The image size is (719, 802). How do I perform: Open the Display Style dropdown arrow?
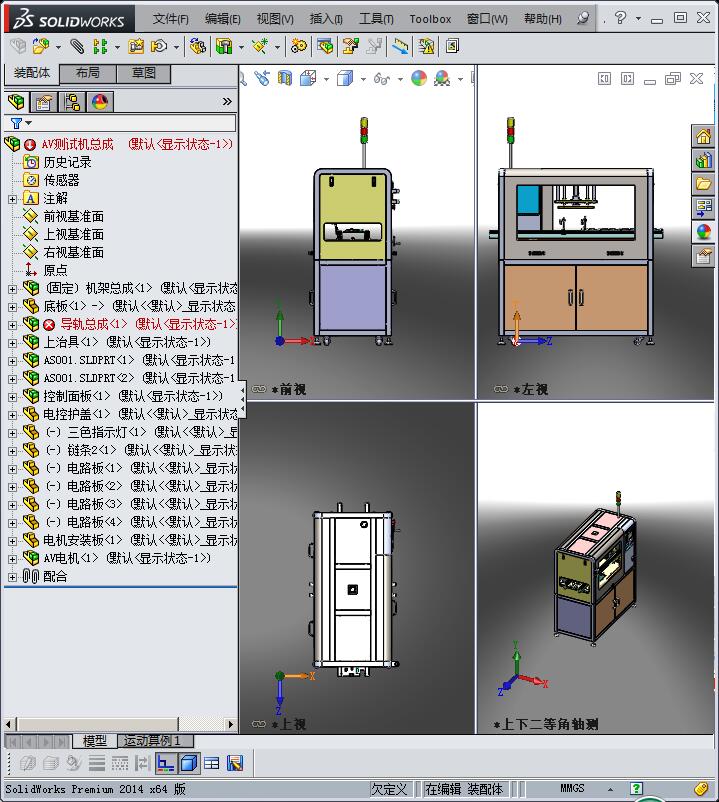(363, 79)
